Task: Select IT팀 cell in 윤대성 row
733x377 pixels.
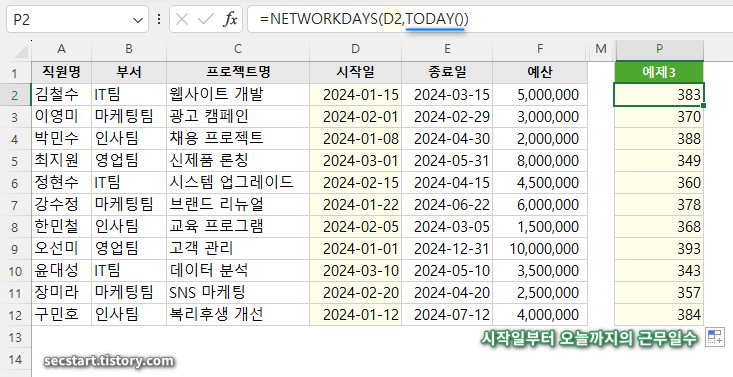Action: (x=129, y=271)
